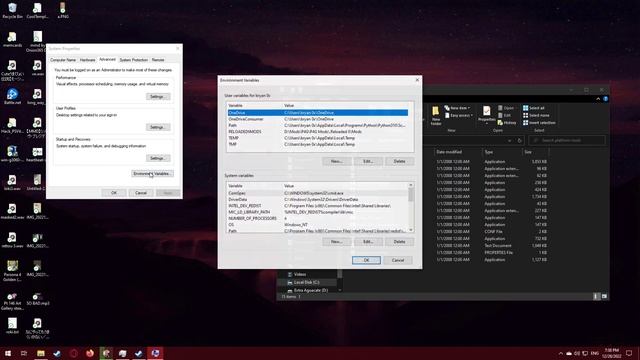Click the Environment Variables button

pos(152,173)
